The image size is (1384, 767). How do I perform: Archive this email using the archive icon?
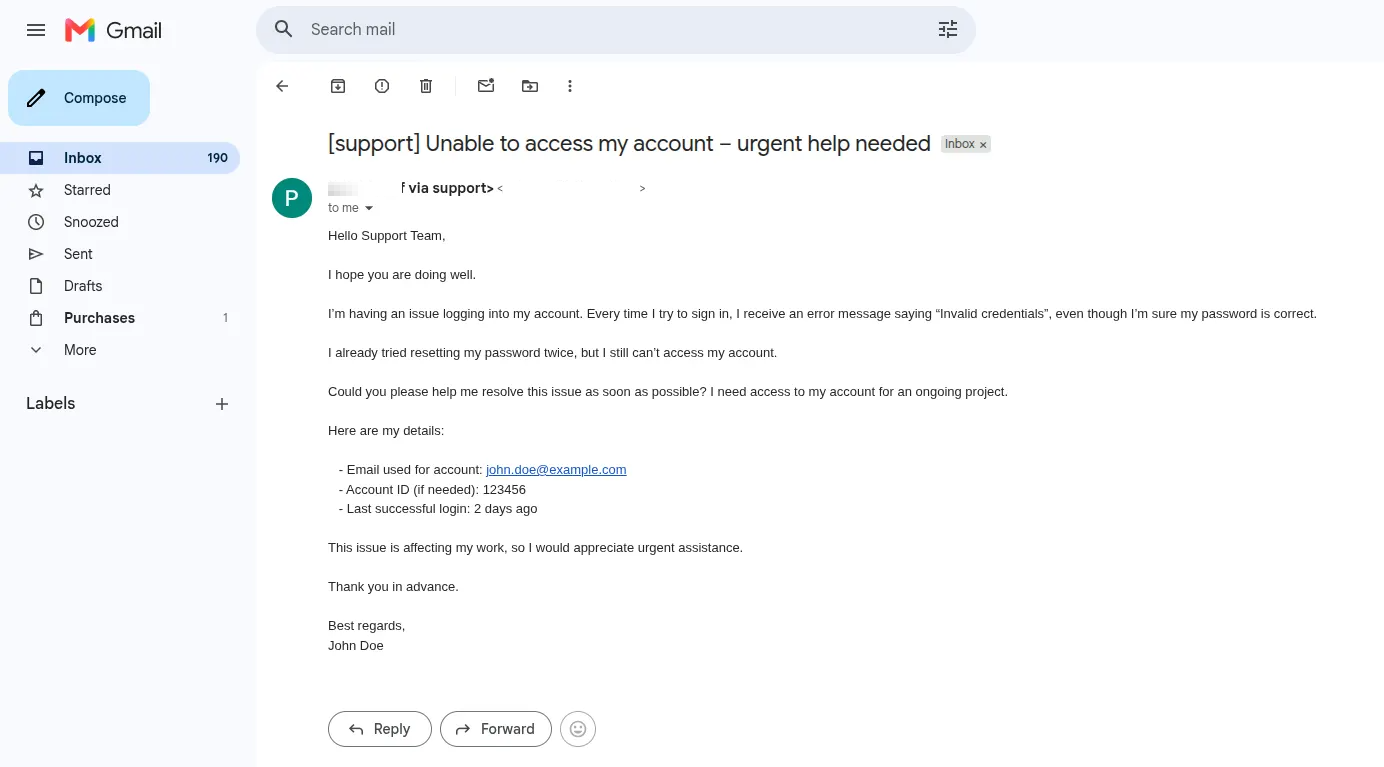338,86
